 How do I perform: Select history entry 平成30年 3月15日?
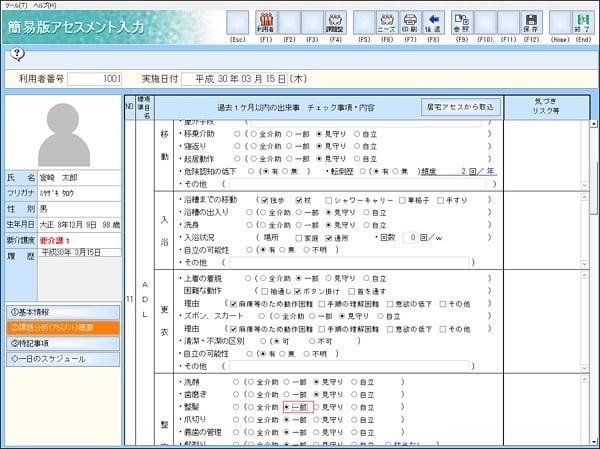click(71, 253)
